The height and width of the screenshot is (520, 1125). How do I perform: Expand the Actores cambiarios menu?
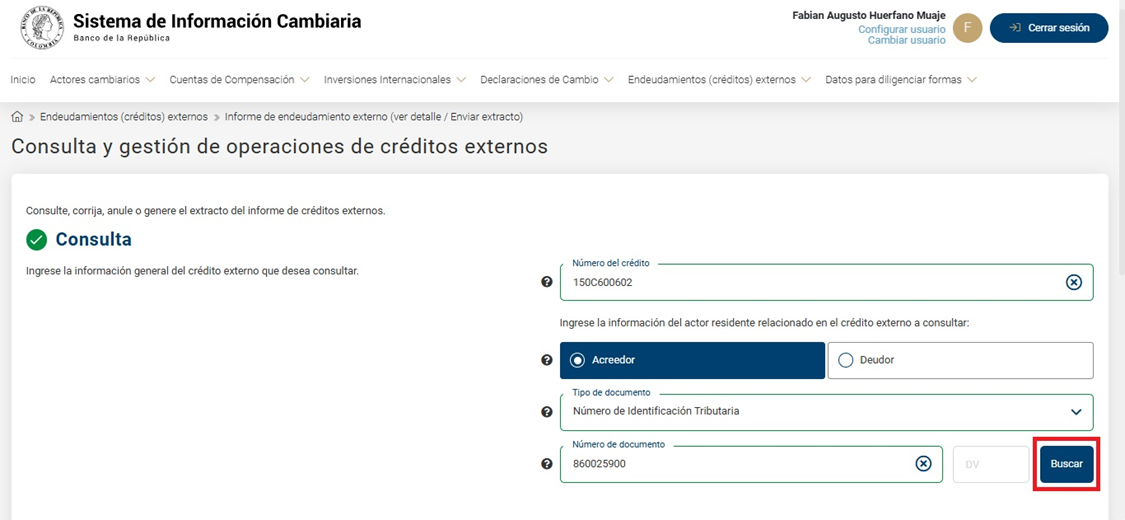click(102, 80)
